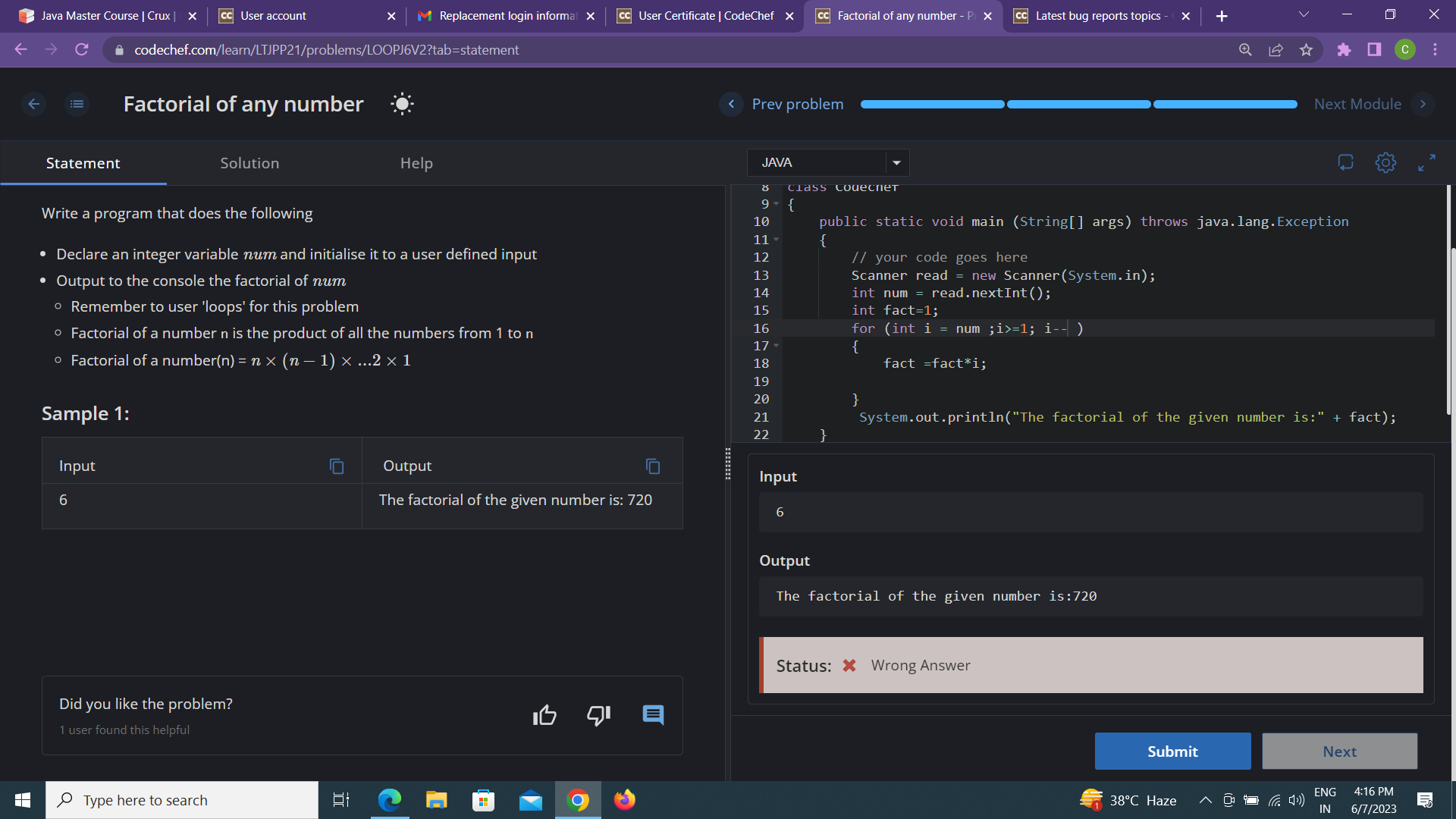Copy the sample Input value
Screen dimensions: 1456x819
coord(337,466)
